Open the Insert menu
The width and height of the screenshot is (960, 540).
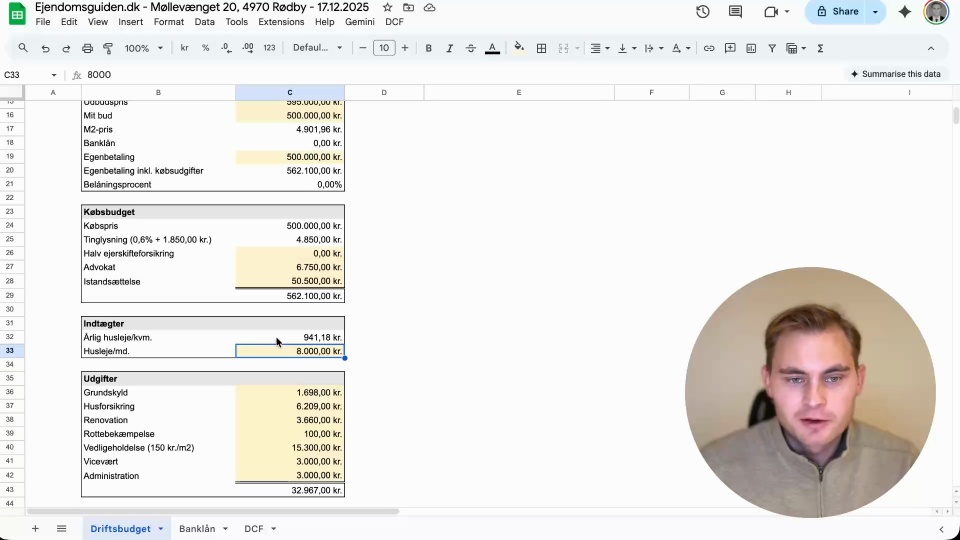click(130, 22)
